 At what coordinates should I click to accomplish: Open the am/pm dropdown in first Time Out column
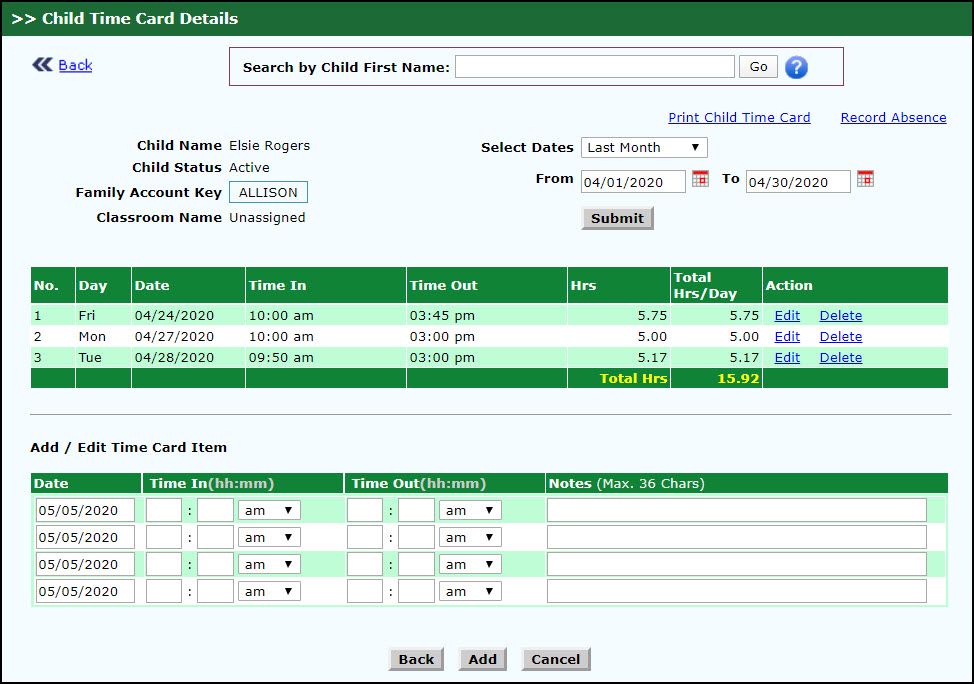click(x=469, y=509)
